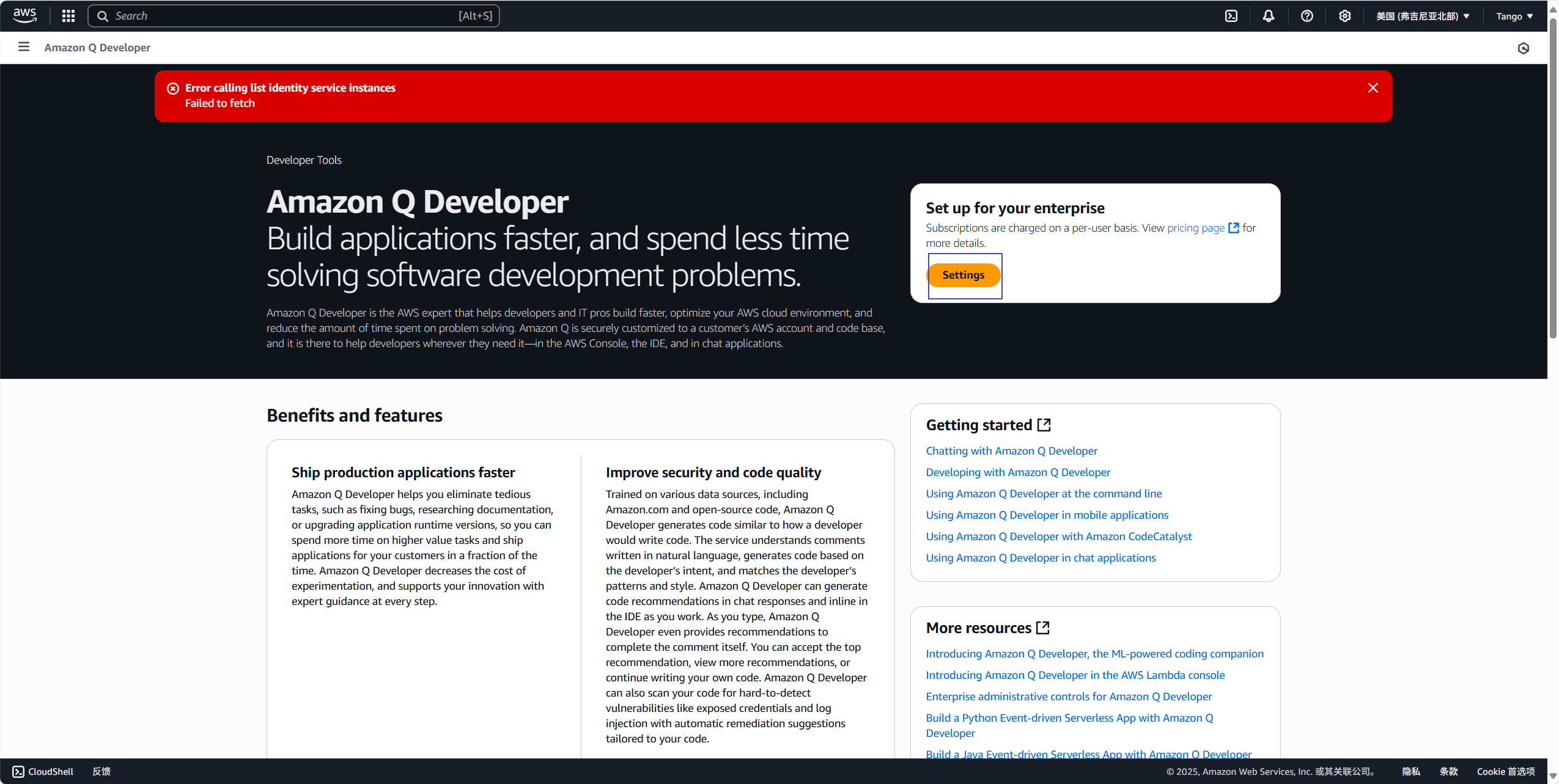Open the console settings gear icon
The width and height of the screenshot is (1559, 784).
click(x=1344, y=16)
